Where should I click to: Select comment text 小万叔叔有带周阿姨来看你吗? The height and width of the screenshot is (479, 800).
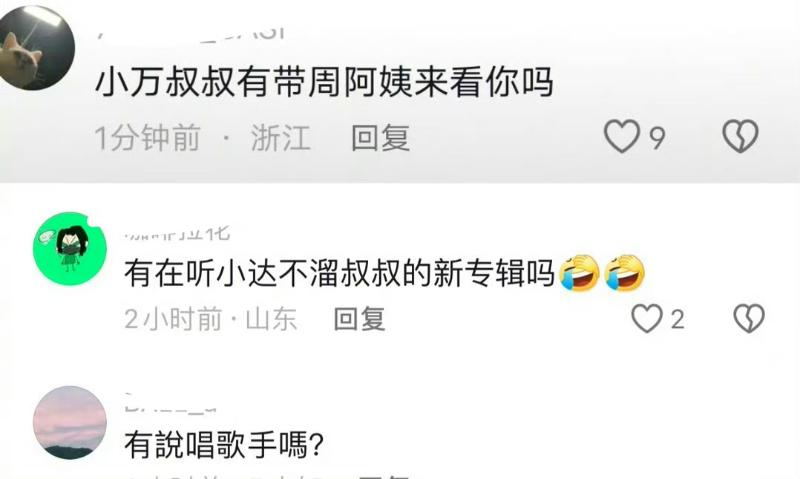324,82
